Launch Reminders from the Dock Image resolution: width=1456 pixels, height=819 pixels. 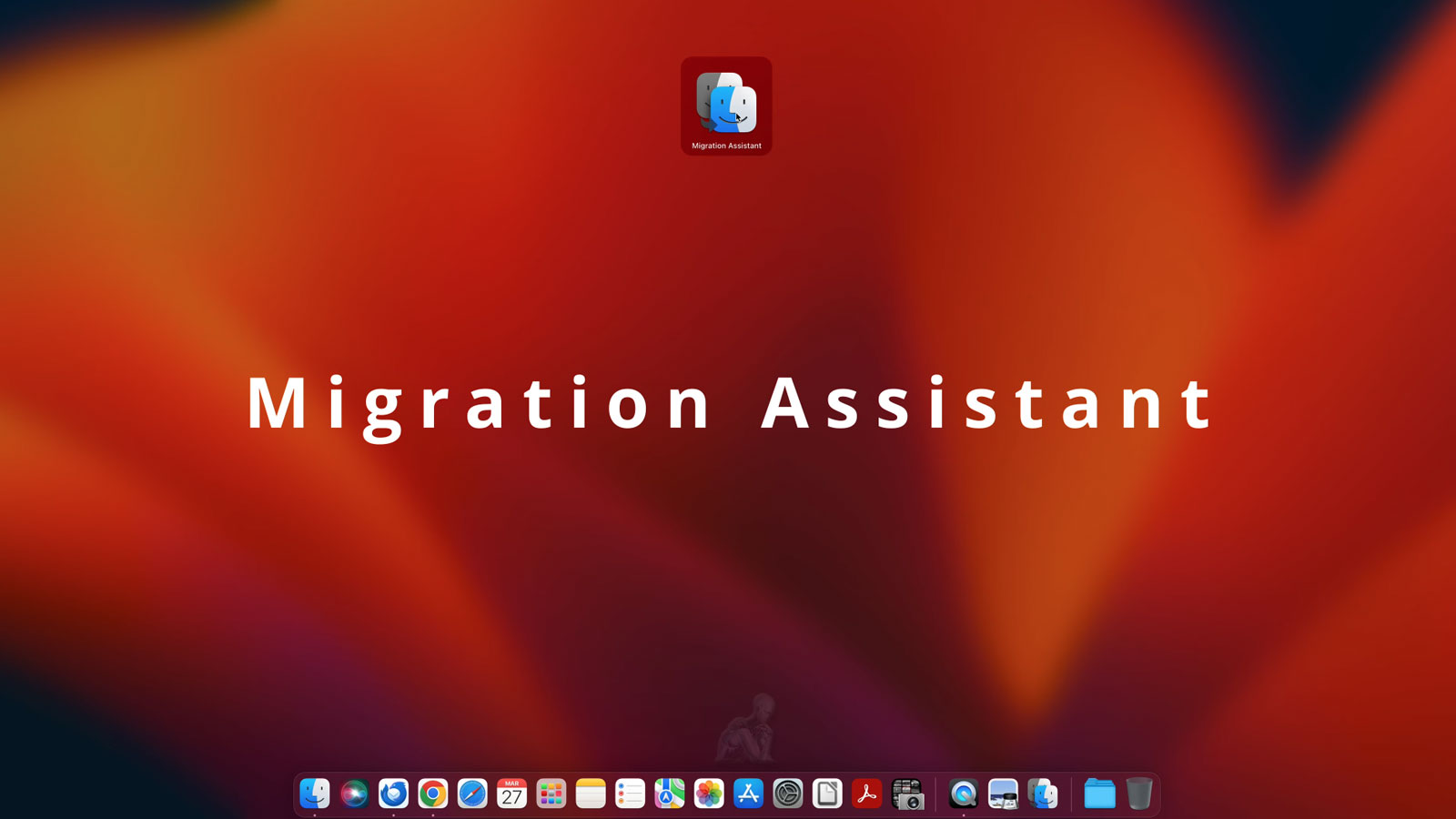pos(630,794)
